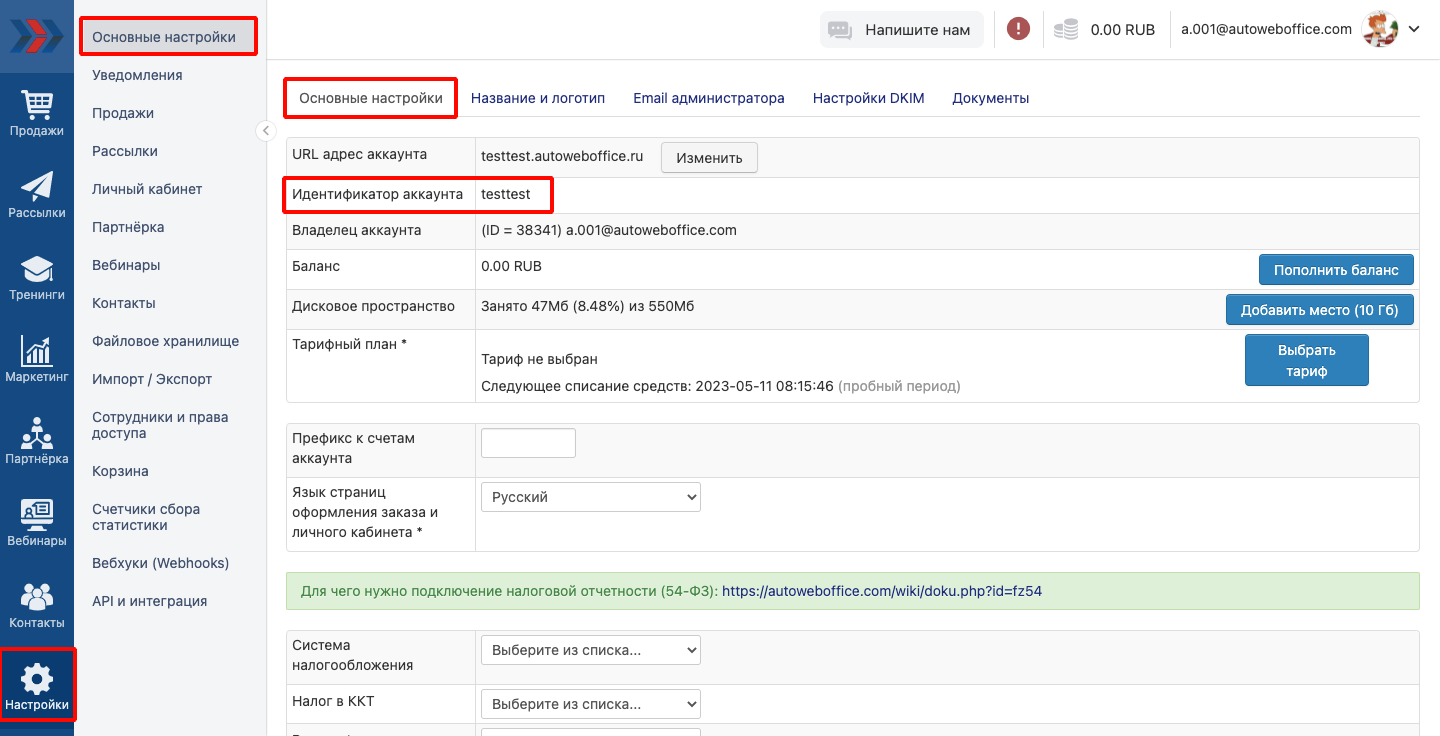
Task: Open the Продажи shopping cart icon
Action: pyautogui.click(x=37, y=106)
